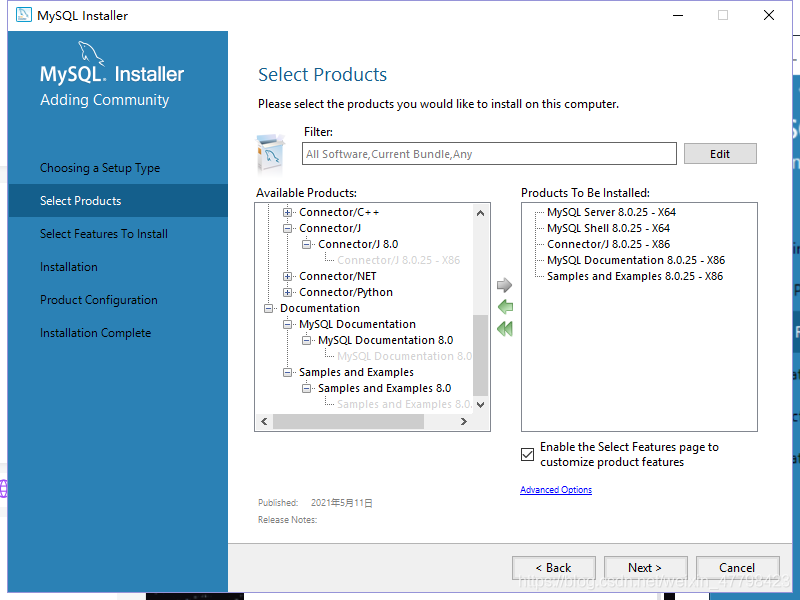The width and height of the screenshot is (800, 600).
Task: Click the Available Products vertical scrollbar thumb
Action: tap(480, 355)
